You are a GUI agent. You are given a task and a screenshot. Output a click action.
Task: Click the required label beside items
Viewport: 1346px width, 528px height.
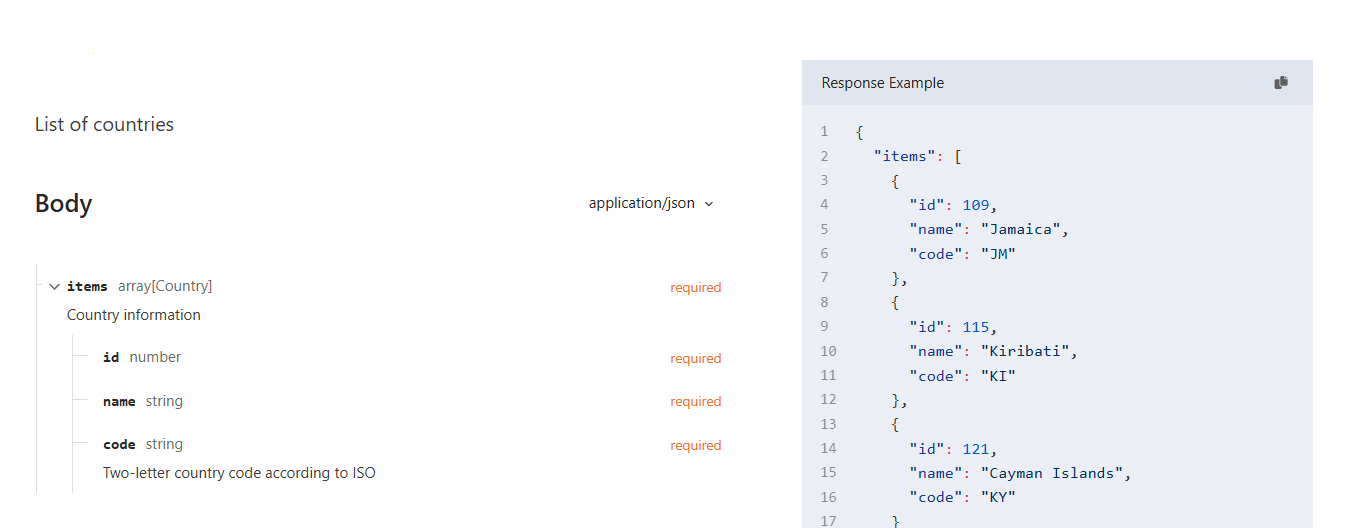click(x=695, y=288)
